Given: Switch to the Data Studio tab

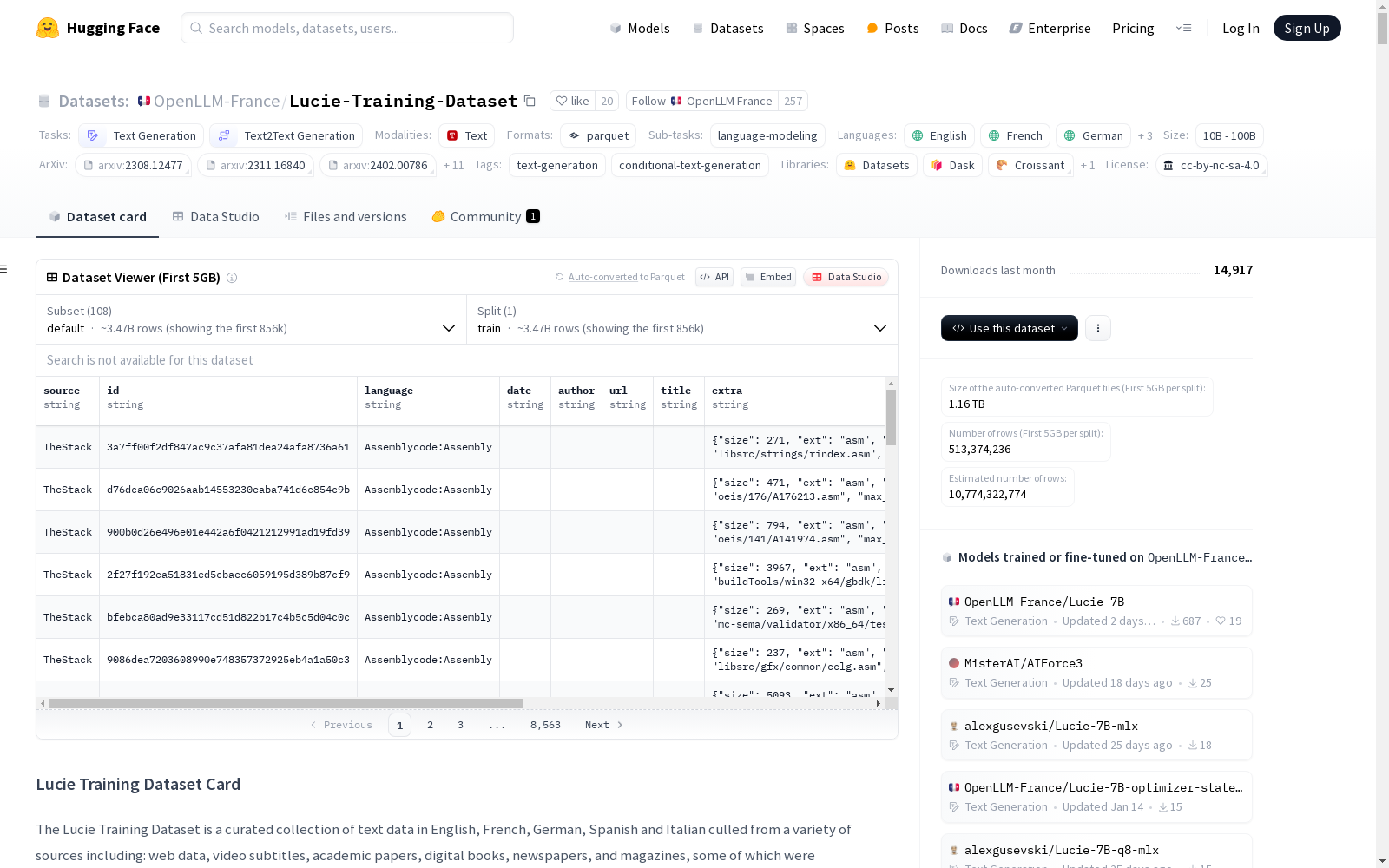Looking at the screenshot, I should (x=215, y=217).
